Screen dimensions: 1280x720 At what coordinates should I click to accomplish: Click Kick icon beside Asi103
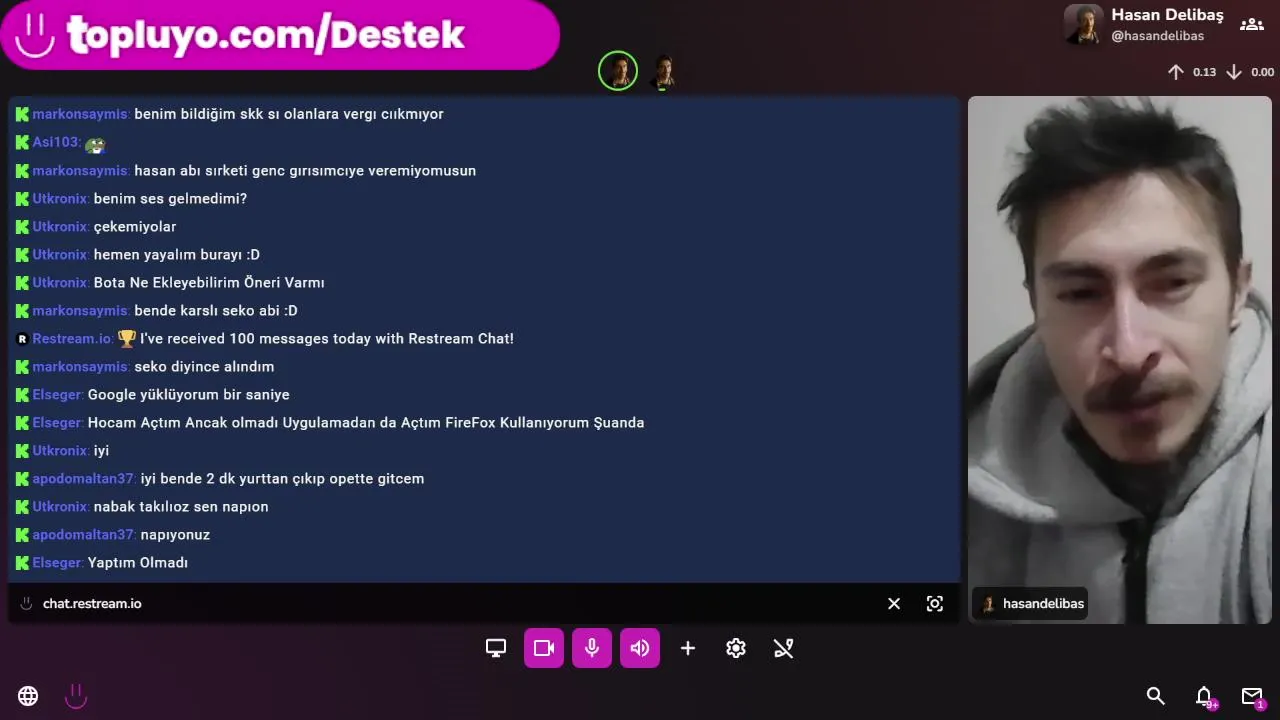click(22, 143)
